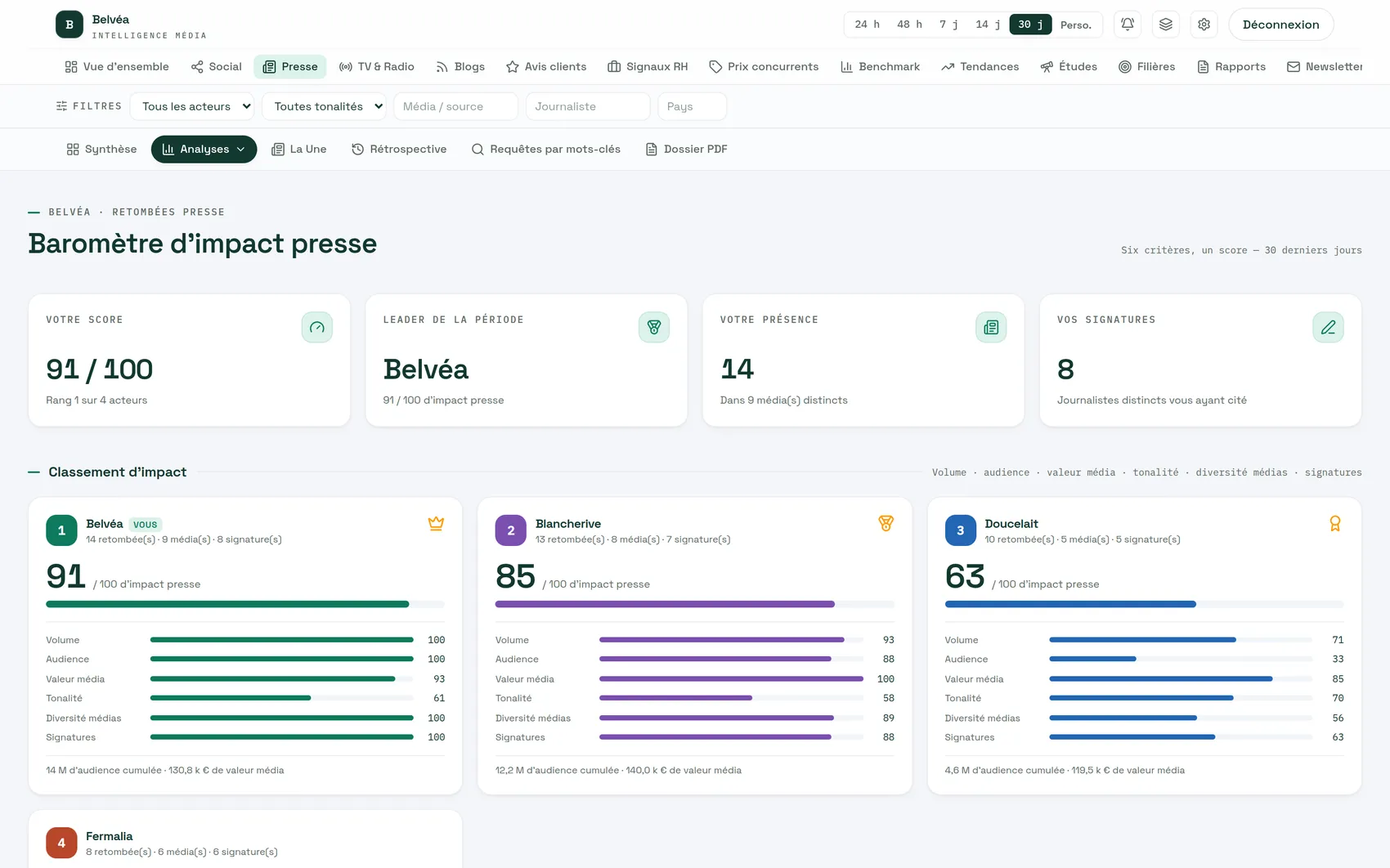This screenshot has width=1390, height=868.
Task: Click rank badge 3 on Doucelait card
Action: click(x=960, y=530)
